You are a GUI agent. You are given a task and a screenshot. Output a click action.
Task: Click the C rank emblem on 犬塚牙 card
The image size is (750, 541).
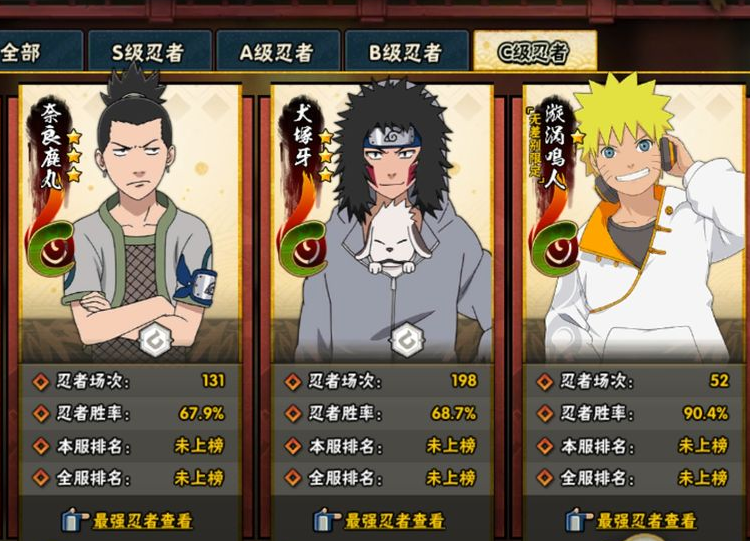click(302, 247)
